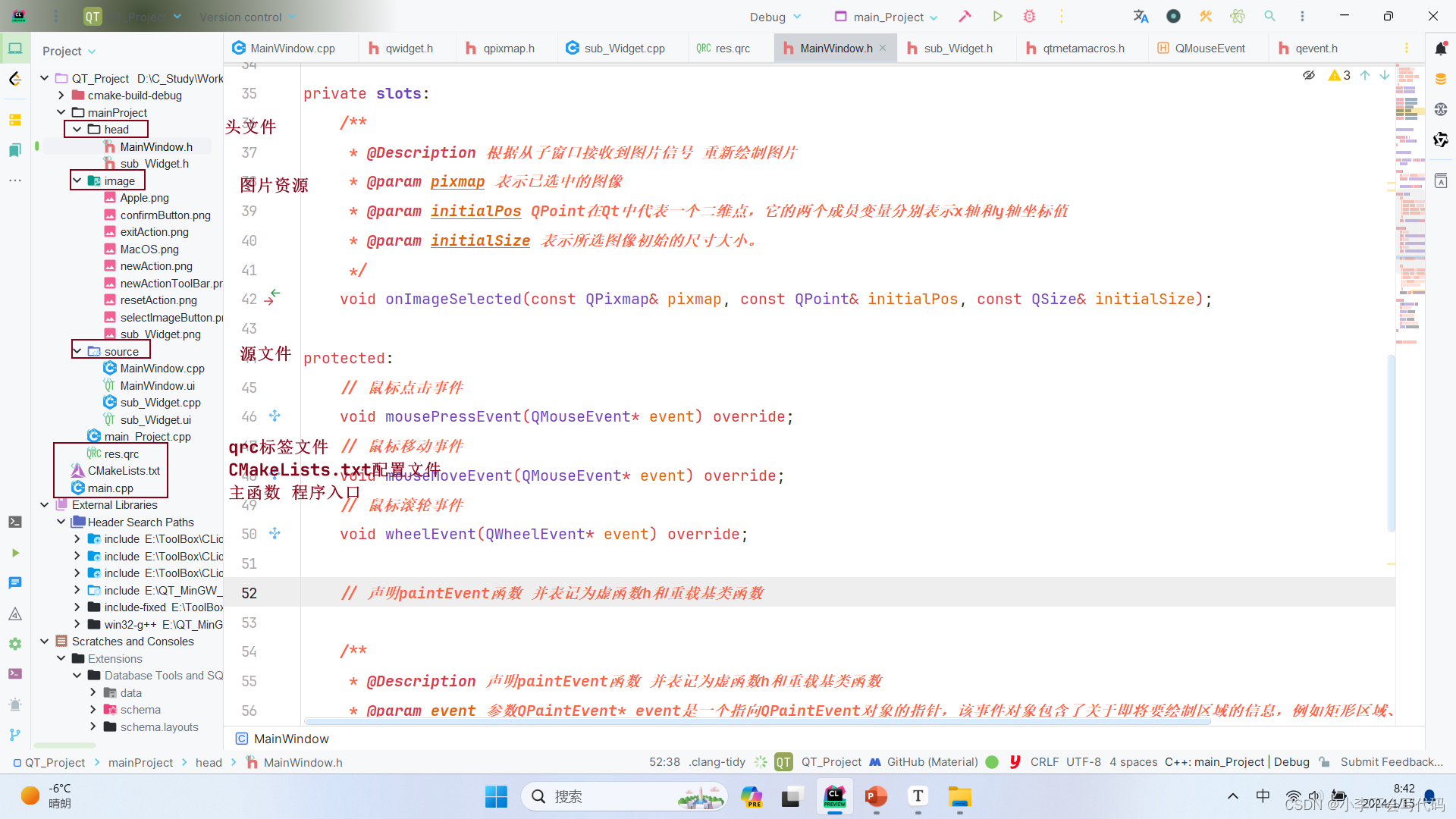The image size is (1456, 819).
Task: Collapse the source folder
Action: pyautogui.click(x=77, y=351)
